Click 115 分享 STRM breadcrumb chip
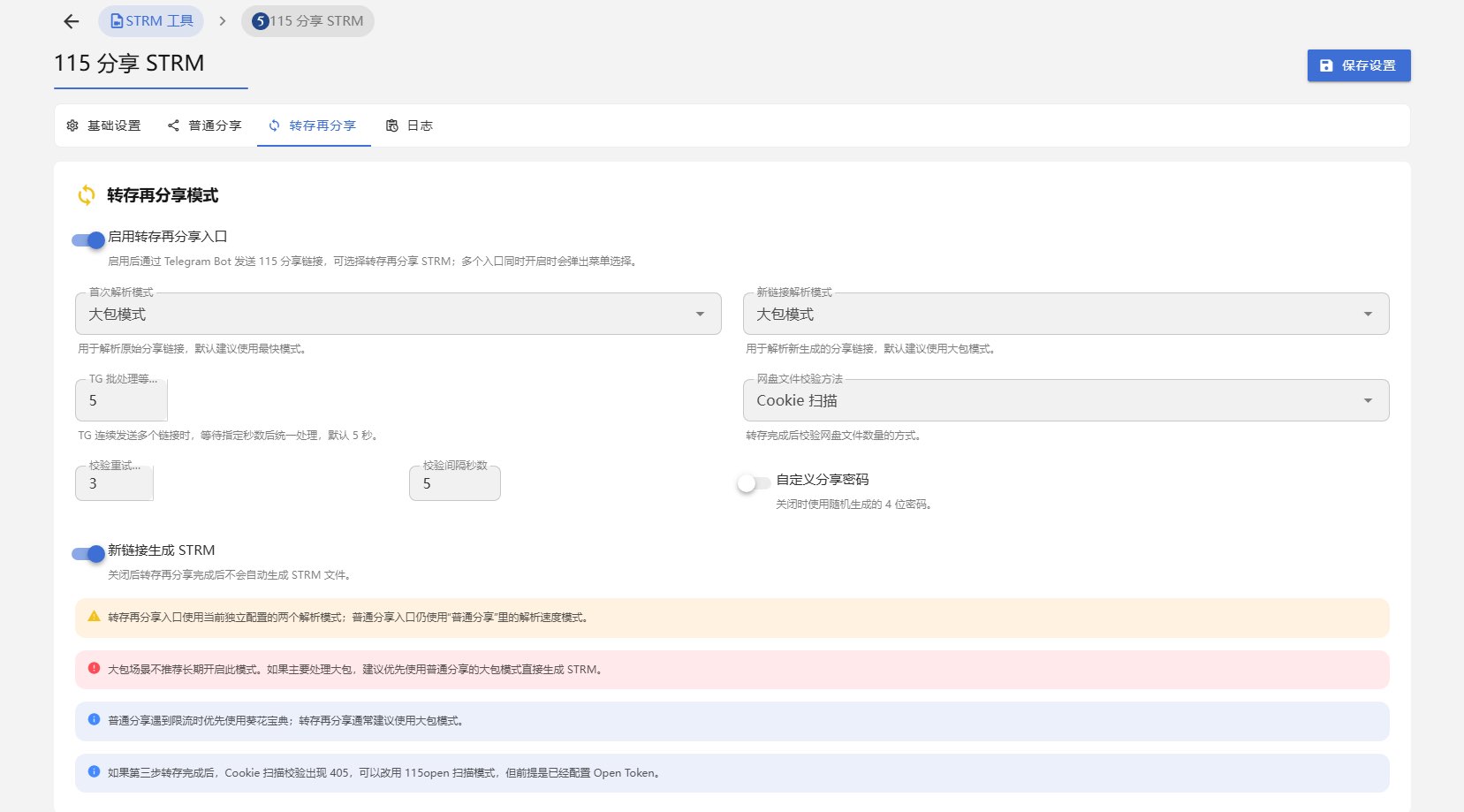This screenshot has width=1464, height=812. 307,21
